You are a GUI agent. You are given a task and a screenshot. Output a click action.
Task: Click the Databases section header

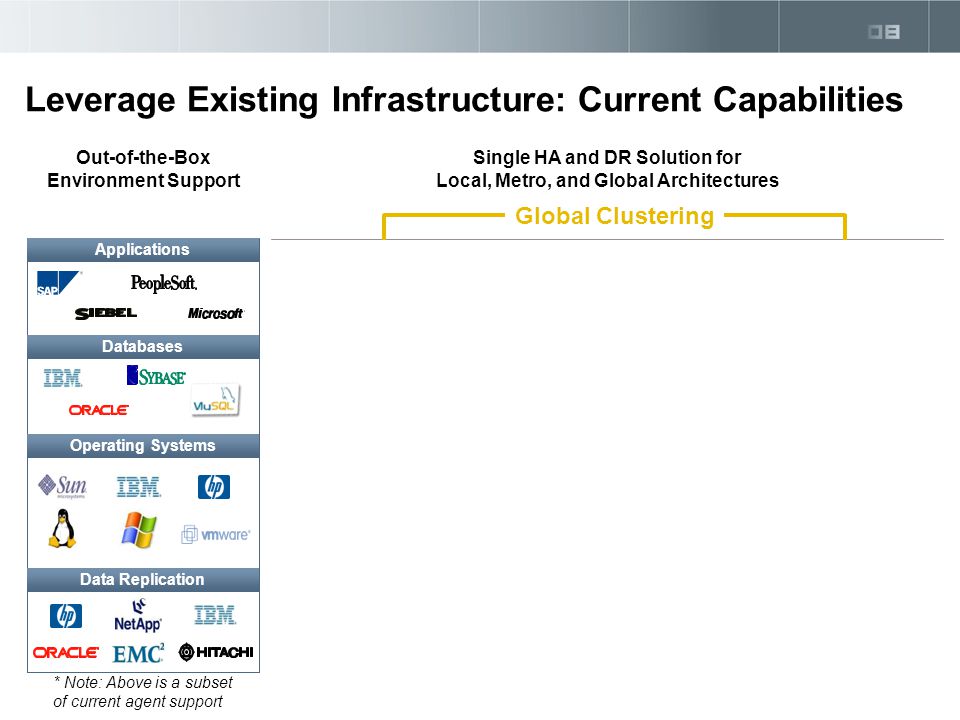(x=143, y=347)
